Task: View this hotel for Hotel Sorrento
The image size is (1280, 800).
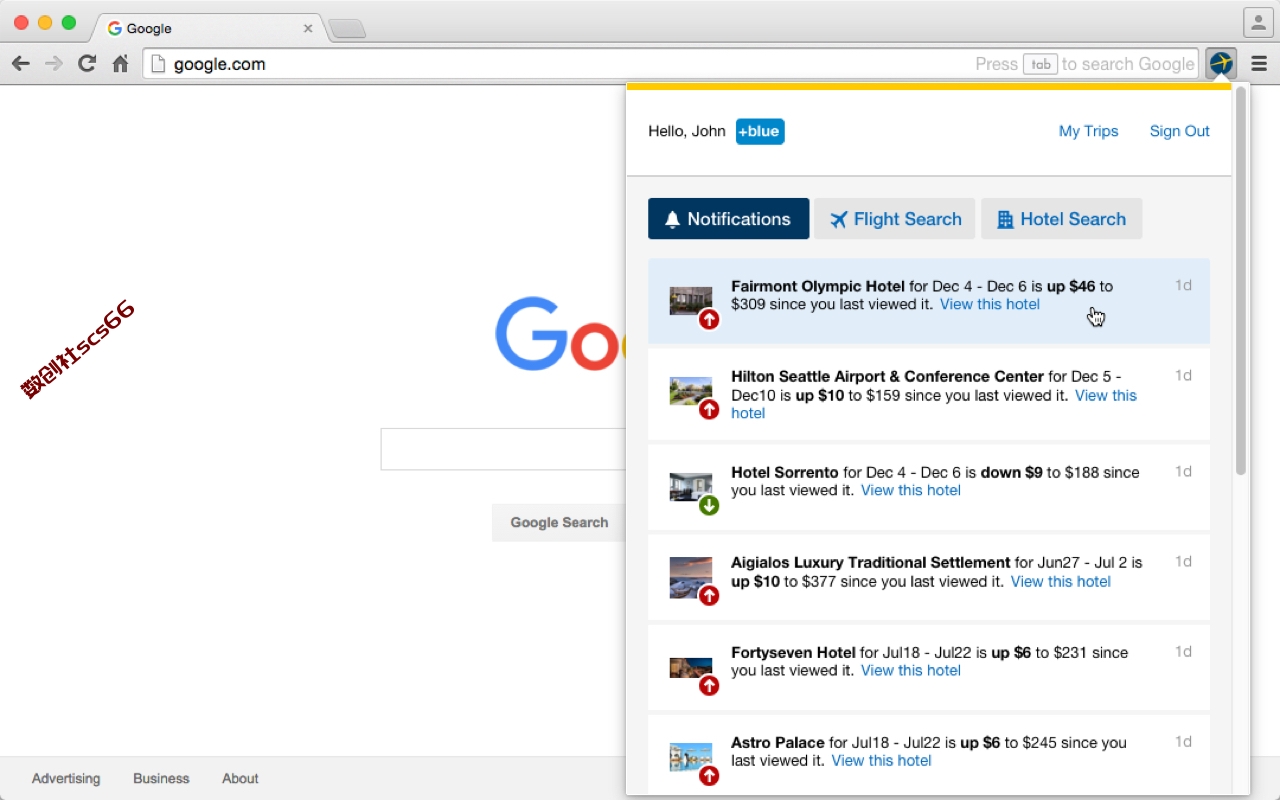Action: [x=911, y=490]
